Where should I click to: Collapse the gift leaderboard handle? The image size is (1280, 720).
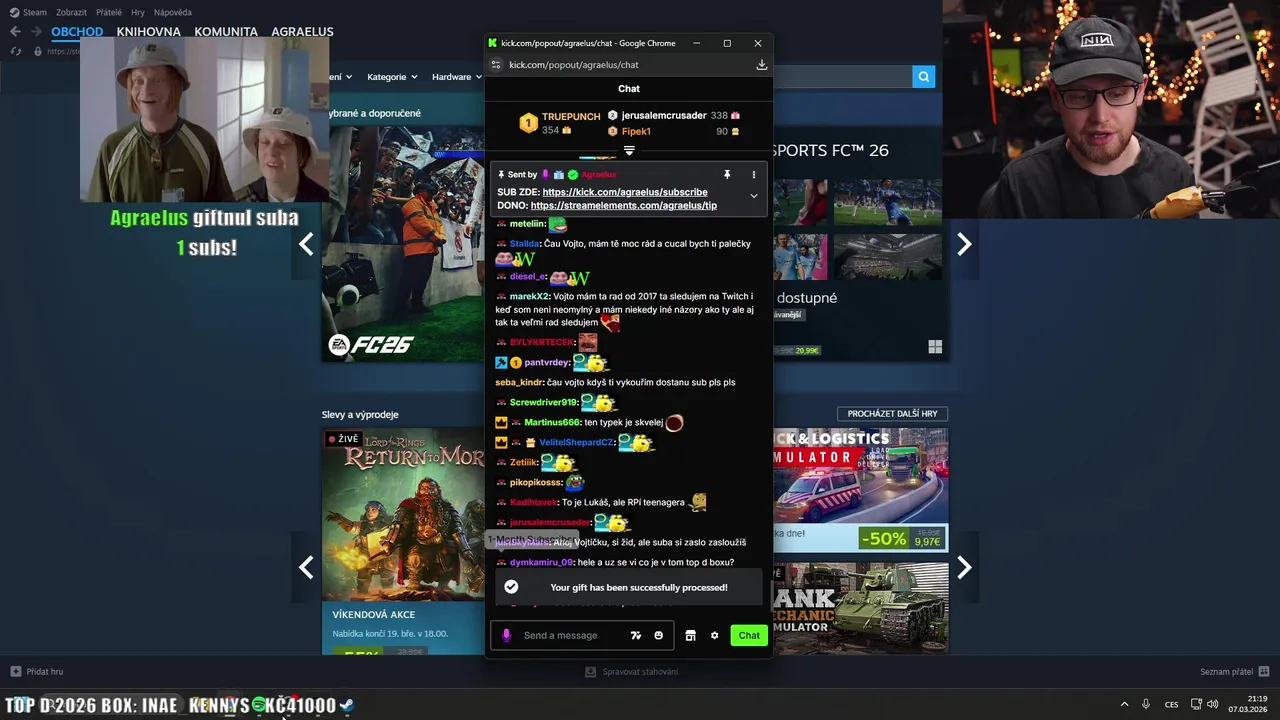(629, 150)
